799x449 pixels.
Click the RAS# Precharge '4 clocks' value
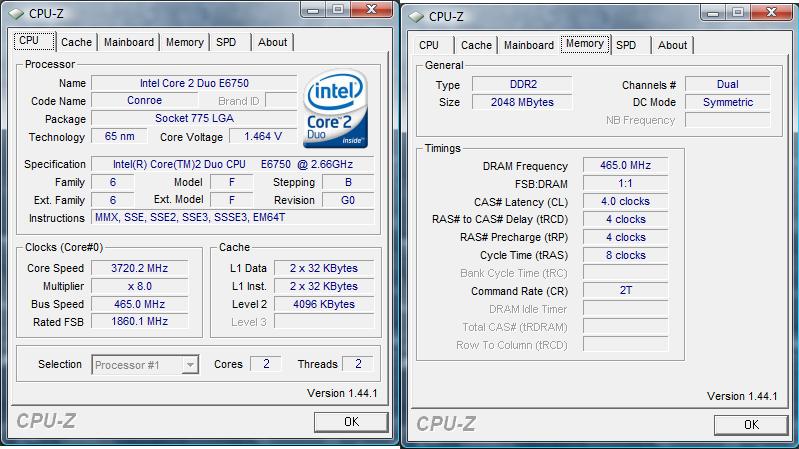point(625,237)
